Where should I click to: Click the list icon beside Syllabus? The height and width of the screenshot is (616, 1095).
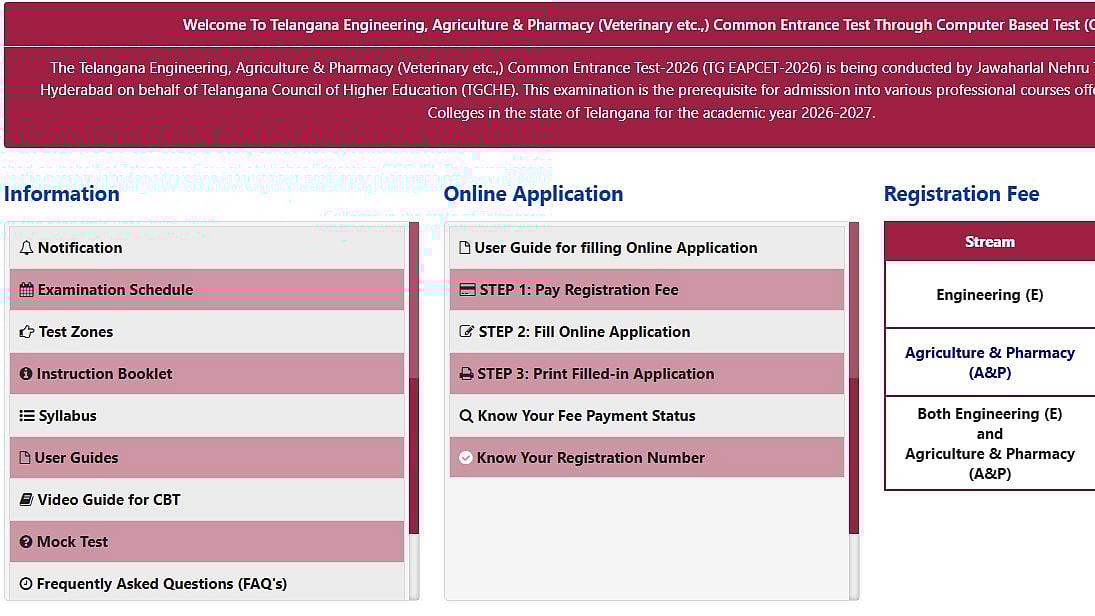[27, 415]
